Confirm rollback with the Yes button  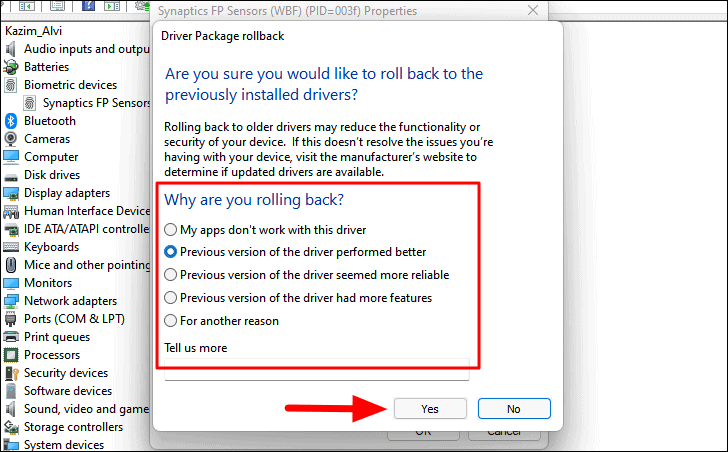tap(430, 409)
